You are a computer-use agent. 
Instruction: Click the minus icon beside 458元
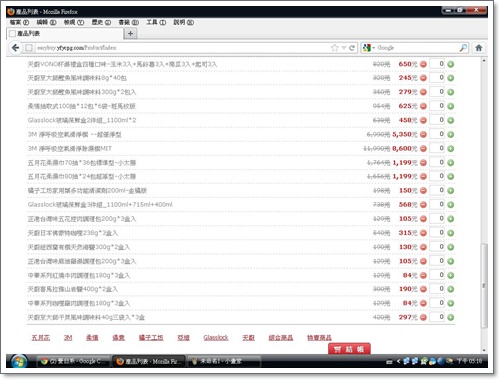coord(423,120)
